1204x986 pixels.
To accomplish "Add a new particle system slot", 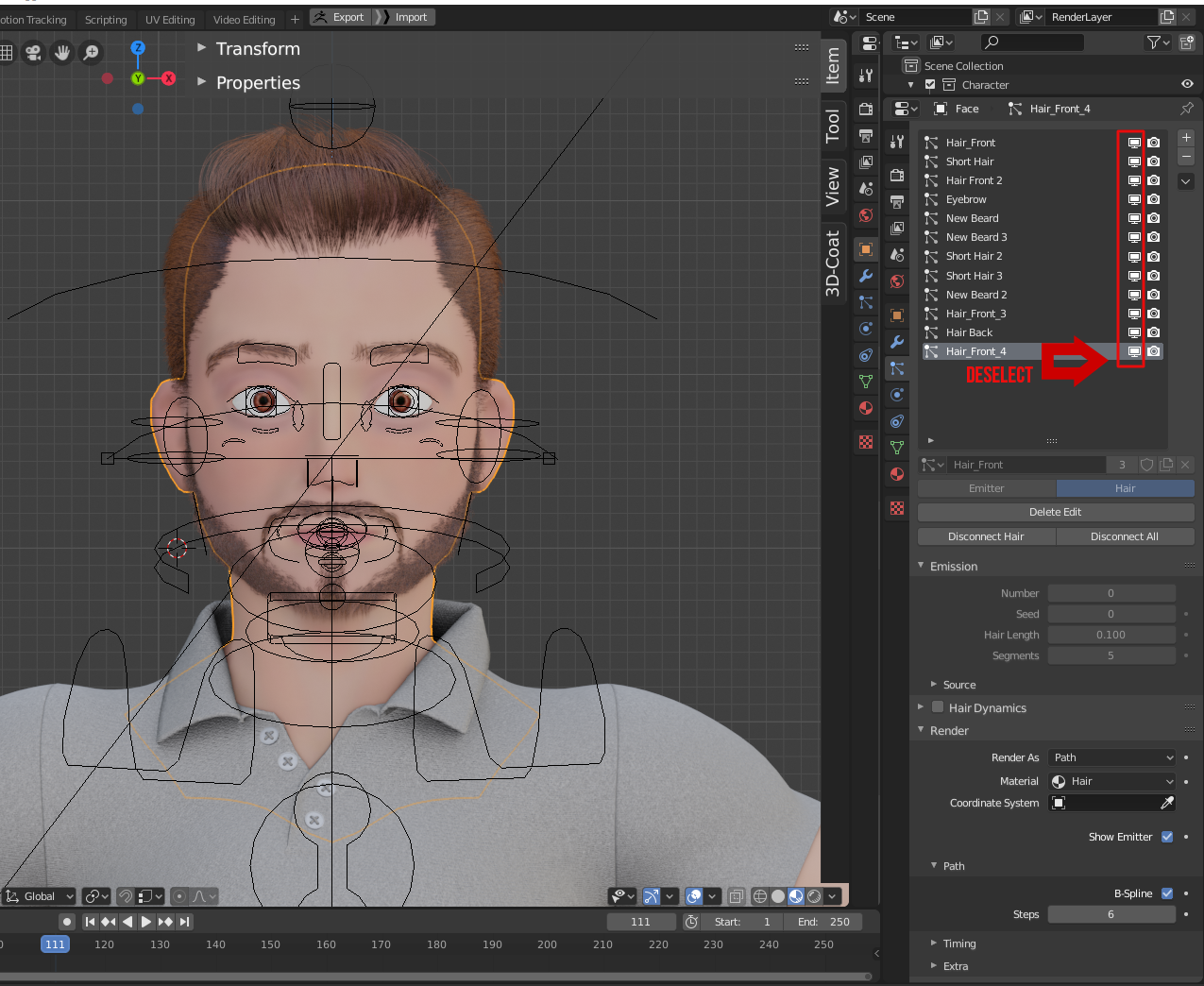I will point(1186,138).
